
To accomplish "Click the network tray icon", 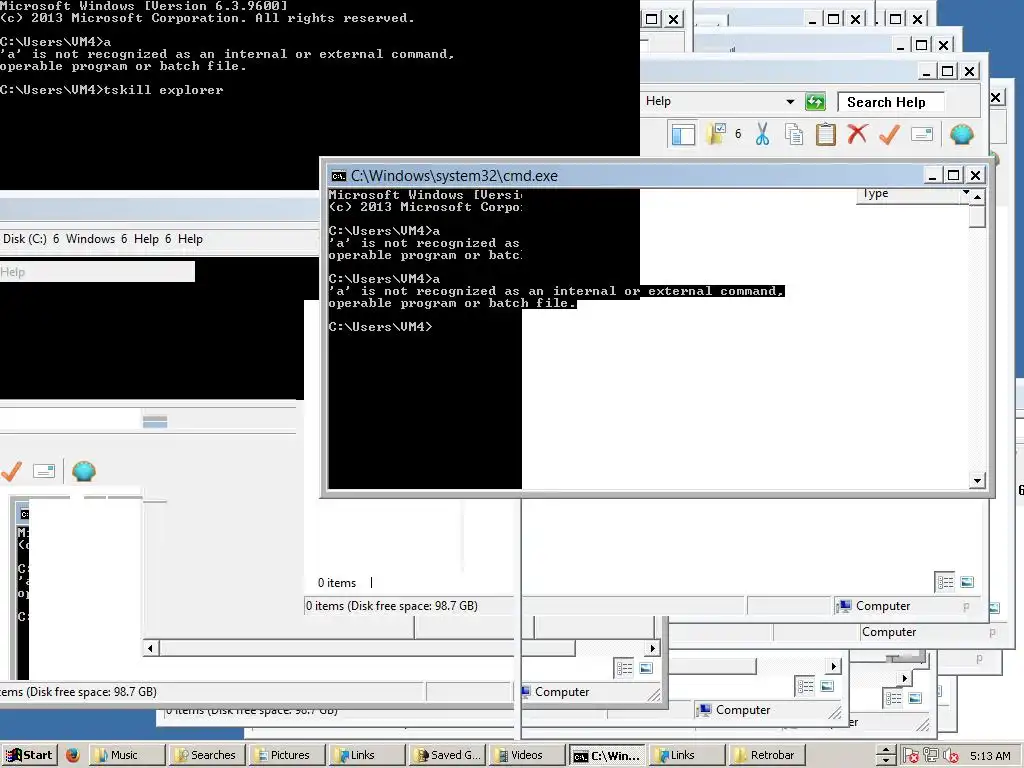I will click(930, 756).
